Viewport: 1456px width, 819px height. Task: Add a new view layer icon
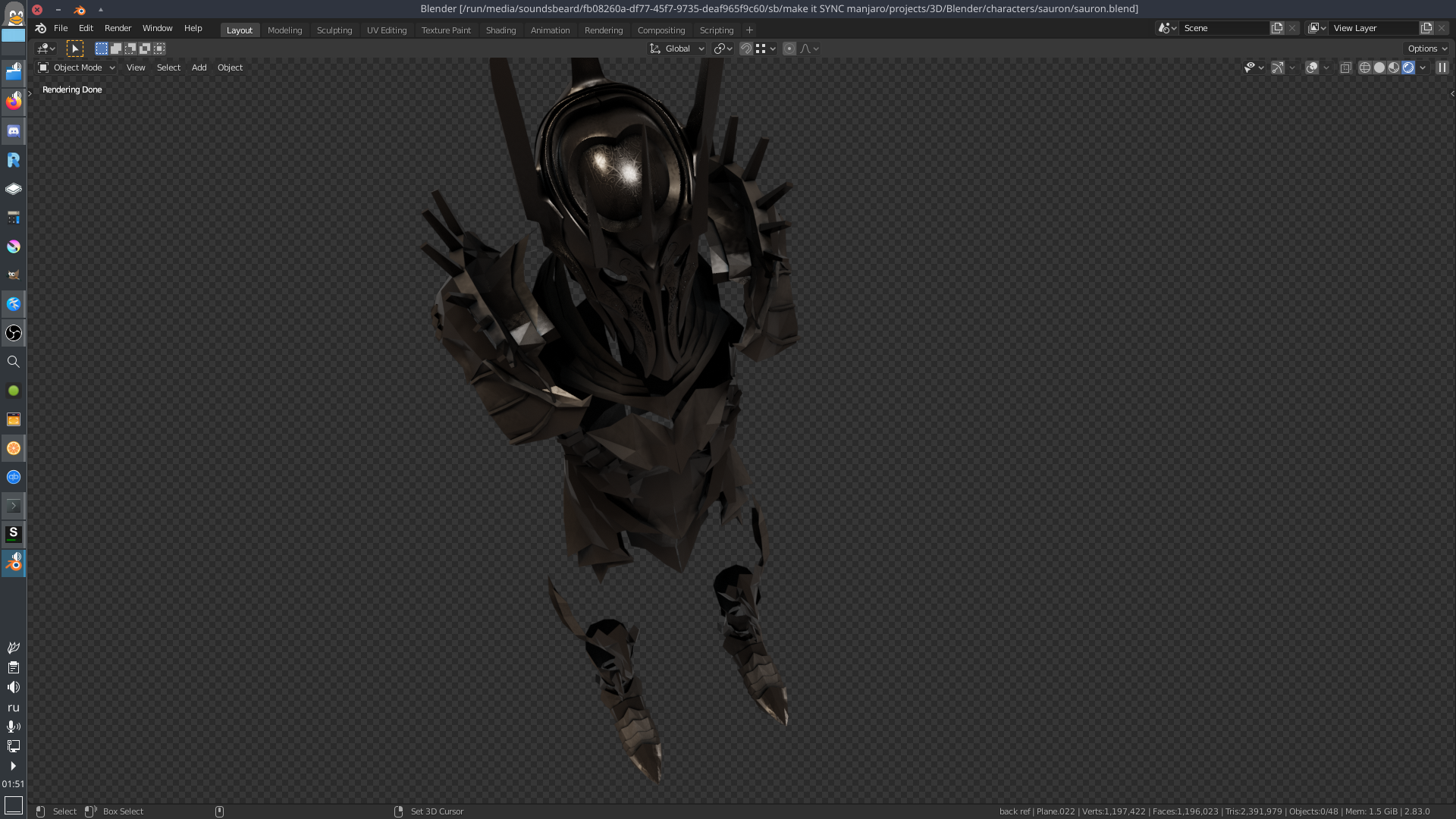[1426, 28]
